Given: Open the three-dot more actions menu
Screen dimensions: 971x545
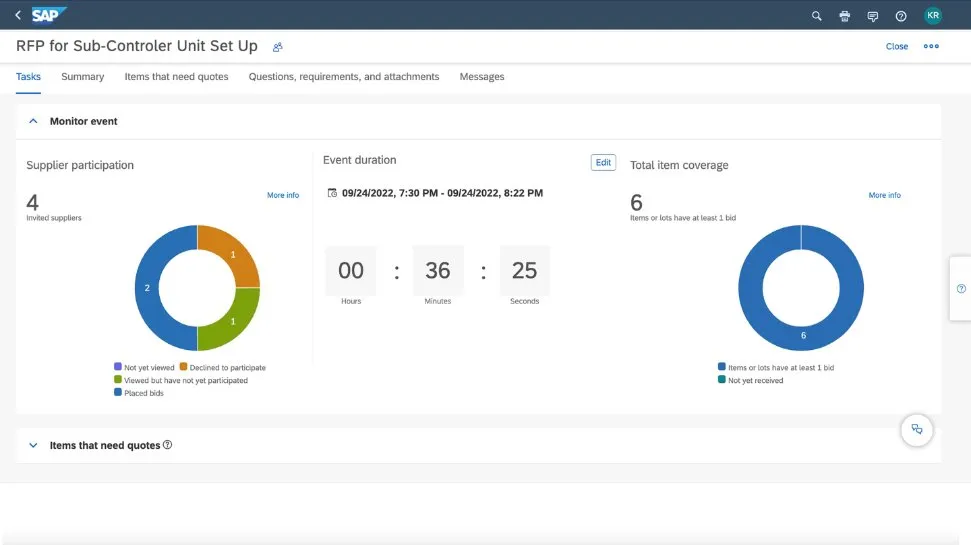Looking at the screenshot, I should 931,46.
